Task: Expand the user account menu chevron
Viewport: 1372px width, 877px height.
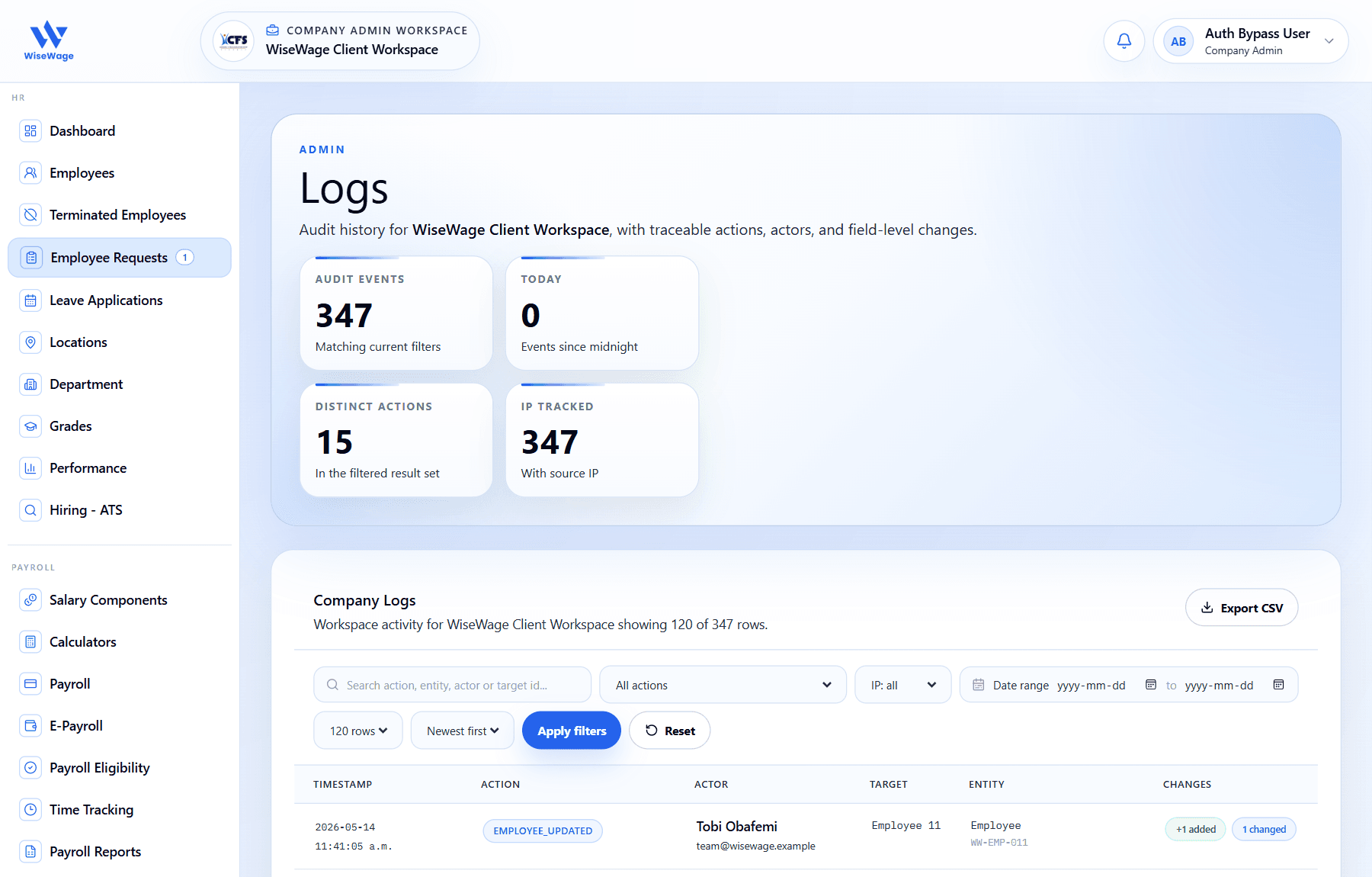Action: (x=1329, y=41)
